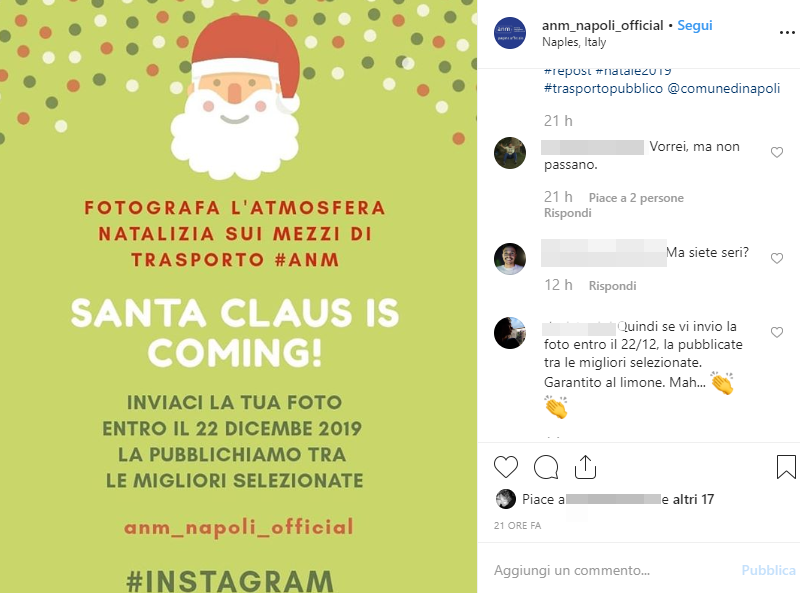This screenshot has width=800, height=593.
Task: Open the #trasportopubblico hashtag
Action: (x=603, y=88)
